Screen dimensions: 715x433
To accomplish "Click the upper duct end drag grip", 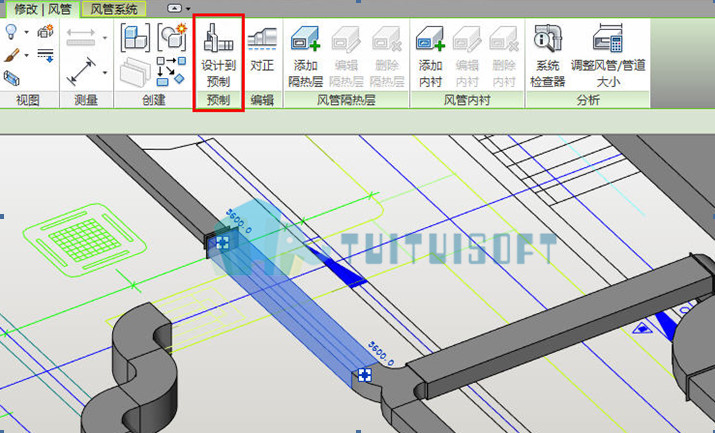I will click(223, 242).
